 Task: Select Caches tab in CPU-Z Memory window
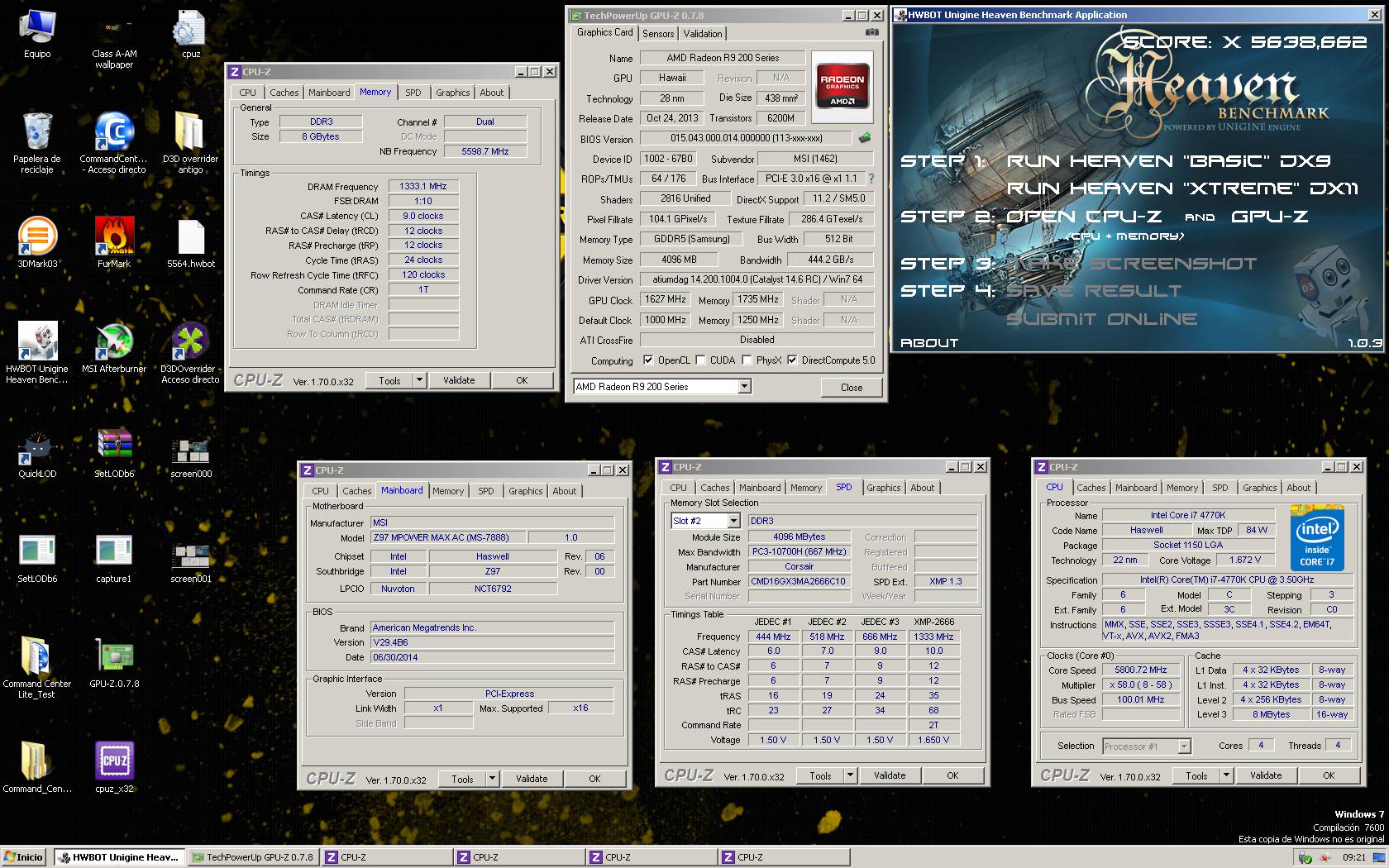pyautogui.click(x=284, y=93)
